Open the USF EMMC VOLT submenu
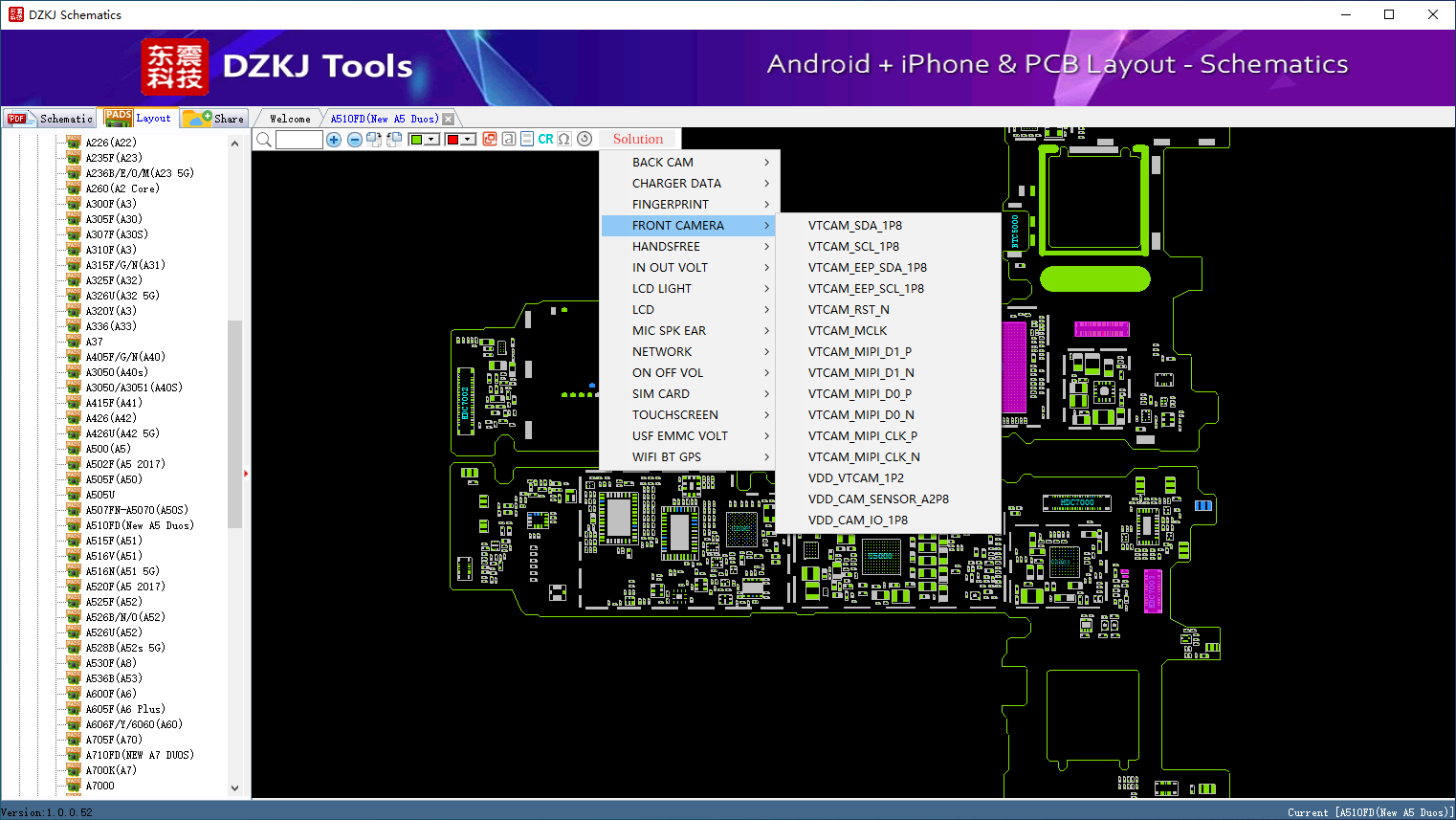Screen dimensions: 1456x820 click(691, 436)
